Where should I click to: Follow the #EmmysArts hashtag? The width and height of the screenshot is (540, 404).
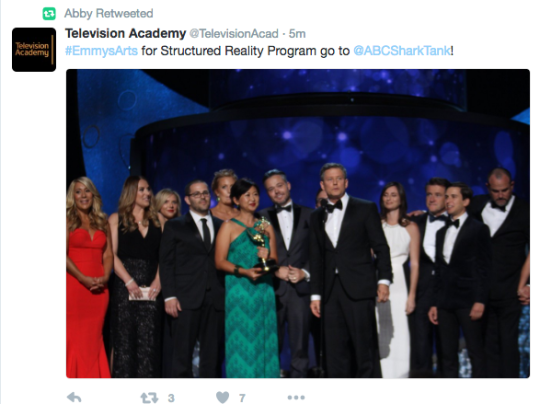click(x=101, y=51)
